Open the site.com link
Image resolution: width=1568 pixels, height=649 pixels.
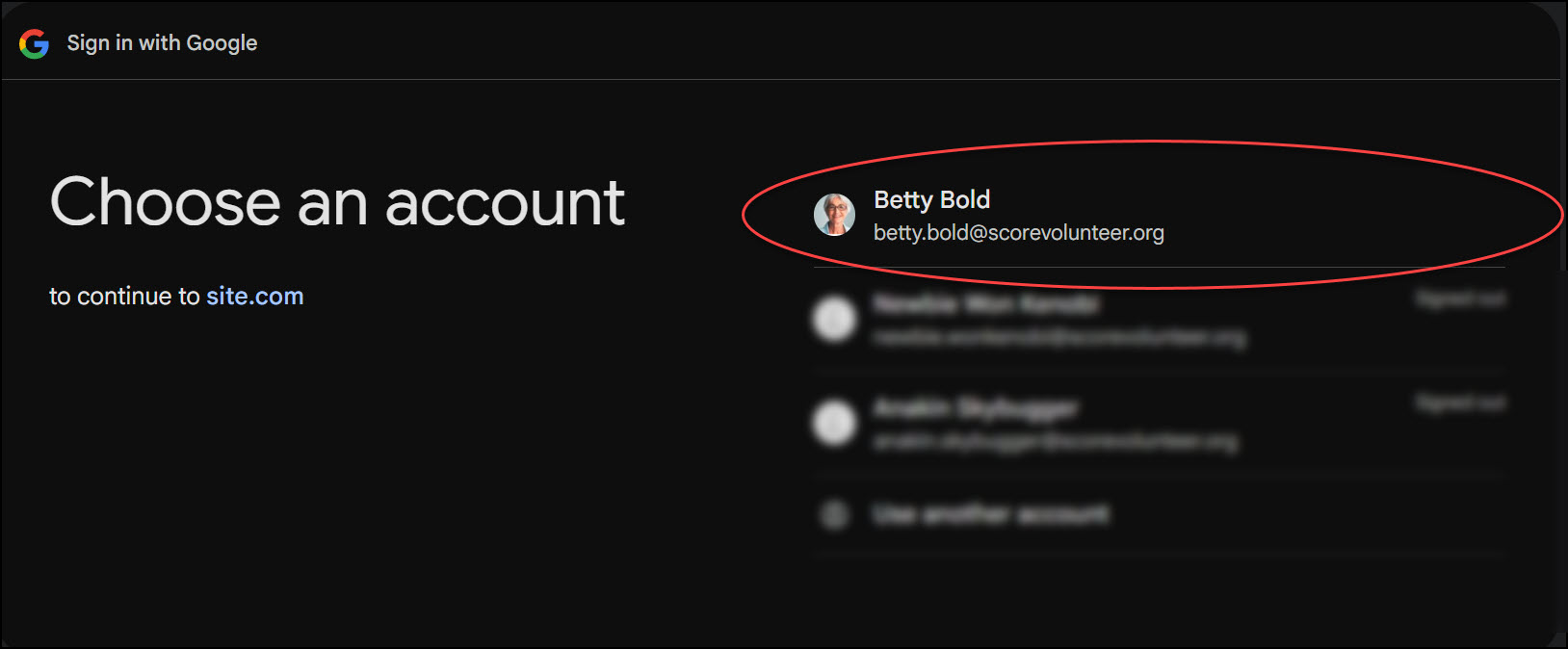pyautogui.click(x=254, y=297)
